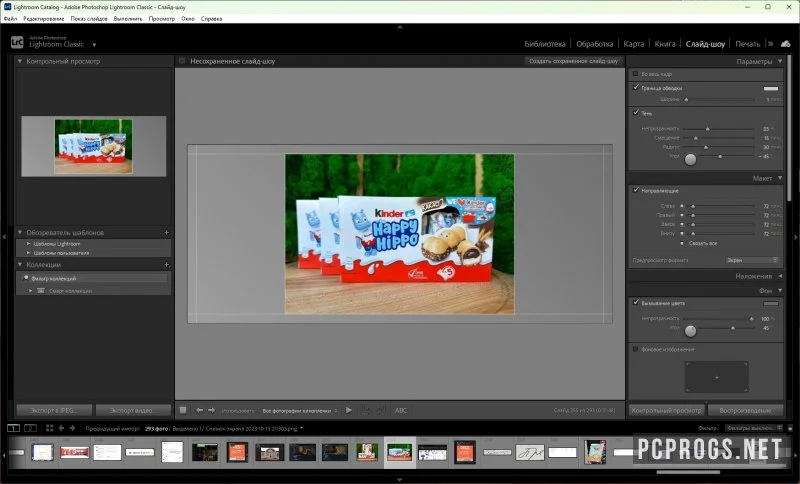Open the 'Файл' menu
This screenshot has width=800, height=484.
point(10,18)
